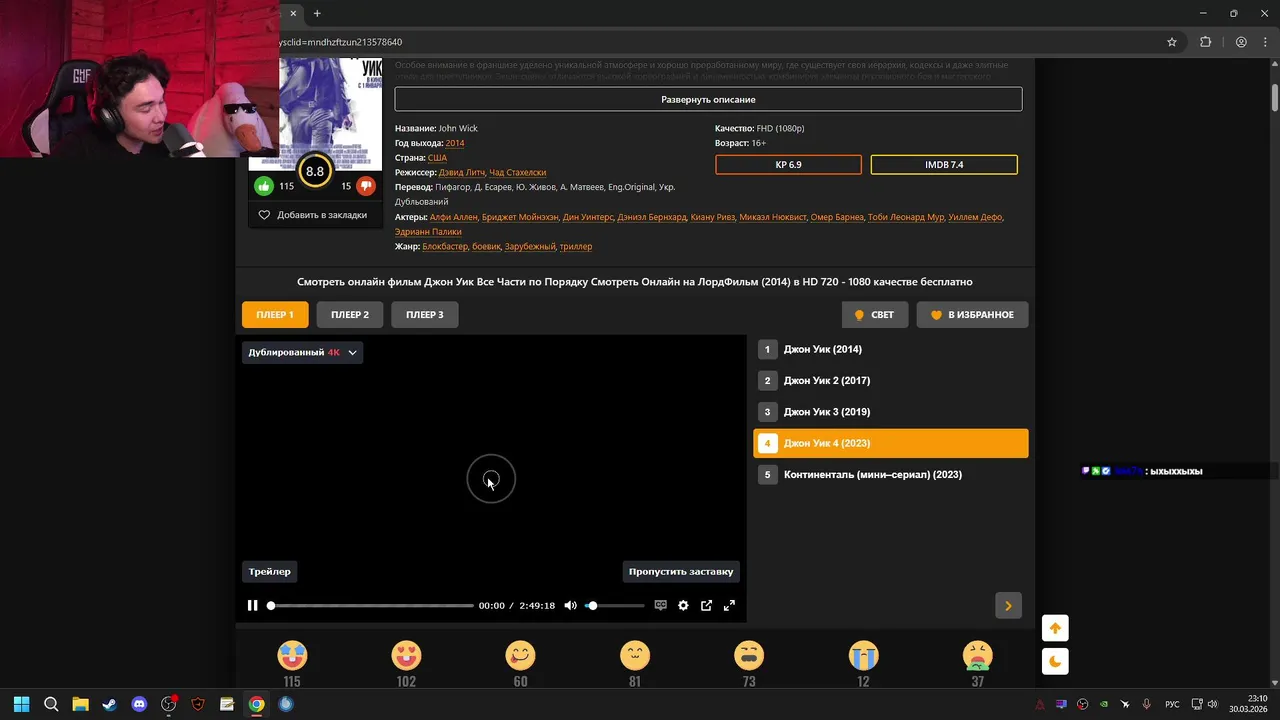Image resolution: width=1280 pixels, height=720 pixels.
Task: Click heart-eyes emoji reaction with 102
Action: (406, 655)
